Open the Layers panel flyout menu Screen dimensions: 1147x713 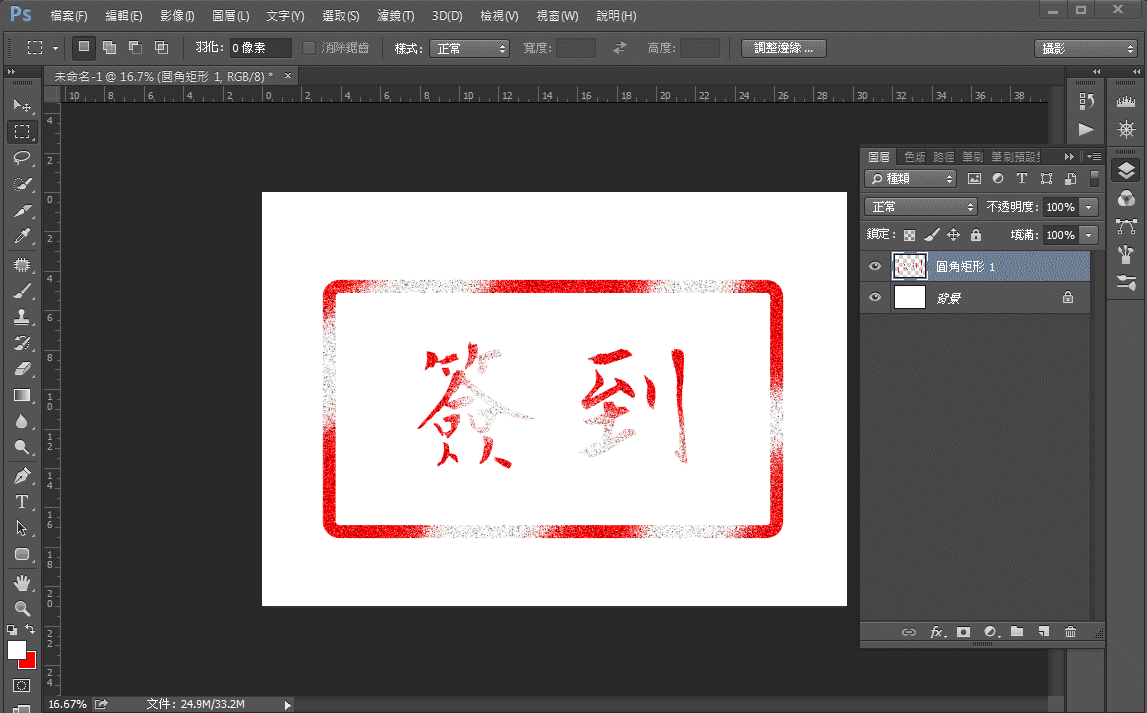[1094, 156]
